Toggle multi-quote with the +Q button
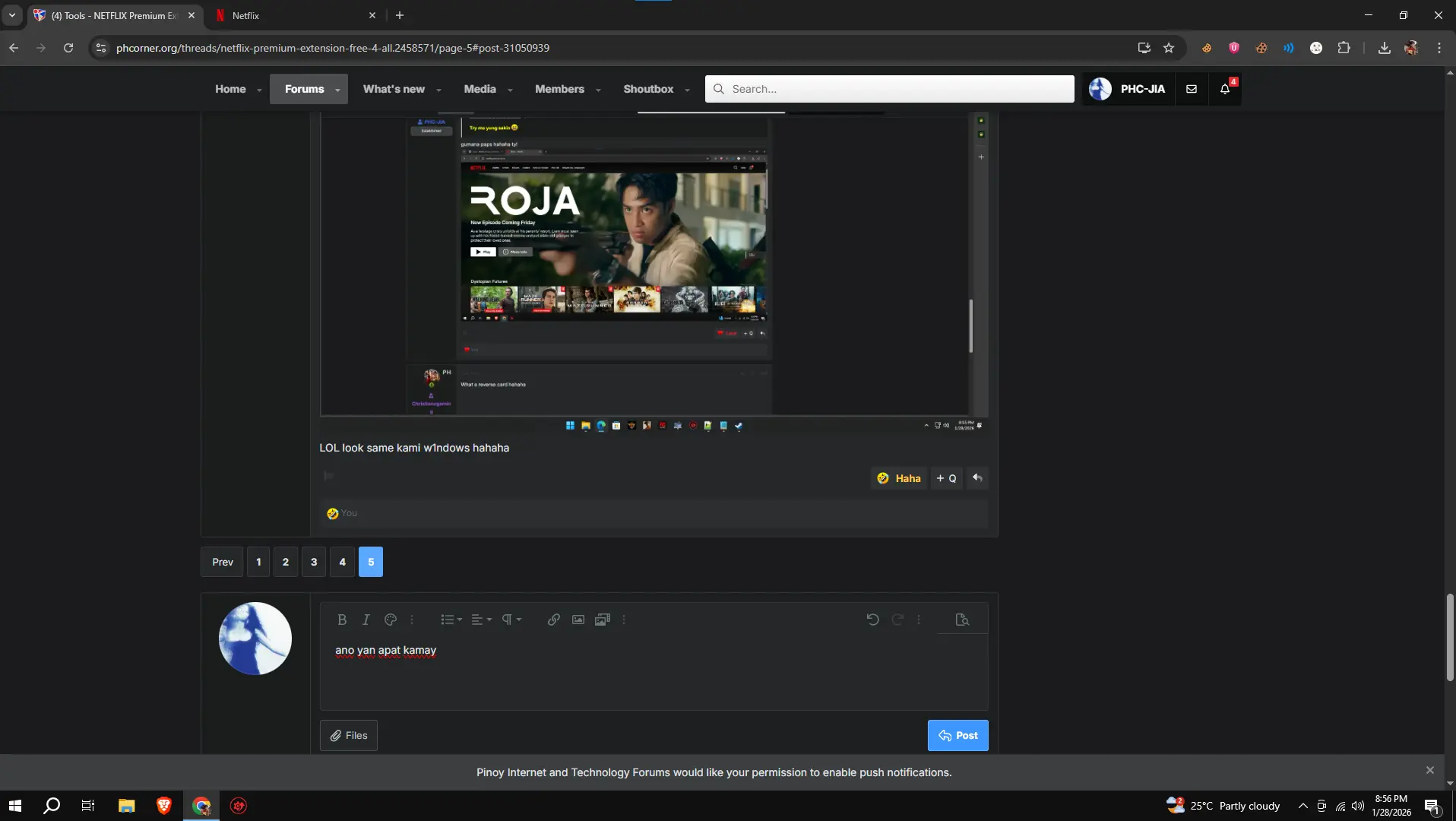 coord(947,478)
